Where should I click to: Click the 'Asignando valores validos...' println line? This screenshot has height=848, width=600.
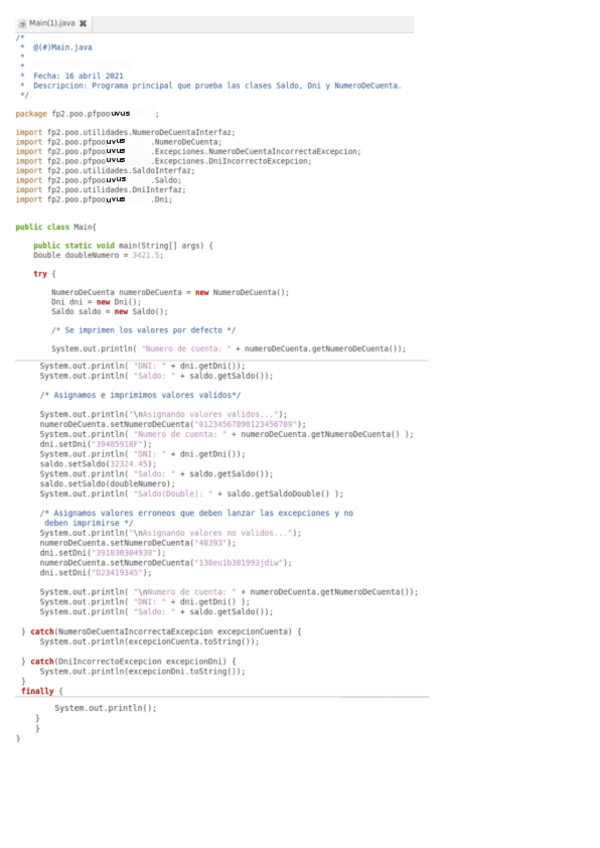click(163, 414)
